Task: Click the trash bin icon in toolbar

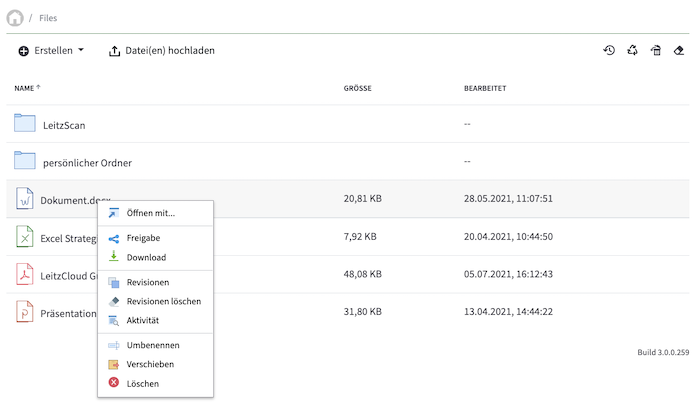Action: [656, 50]
